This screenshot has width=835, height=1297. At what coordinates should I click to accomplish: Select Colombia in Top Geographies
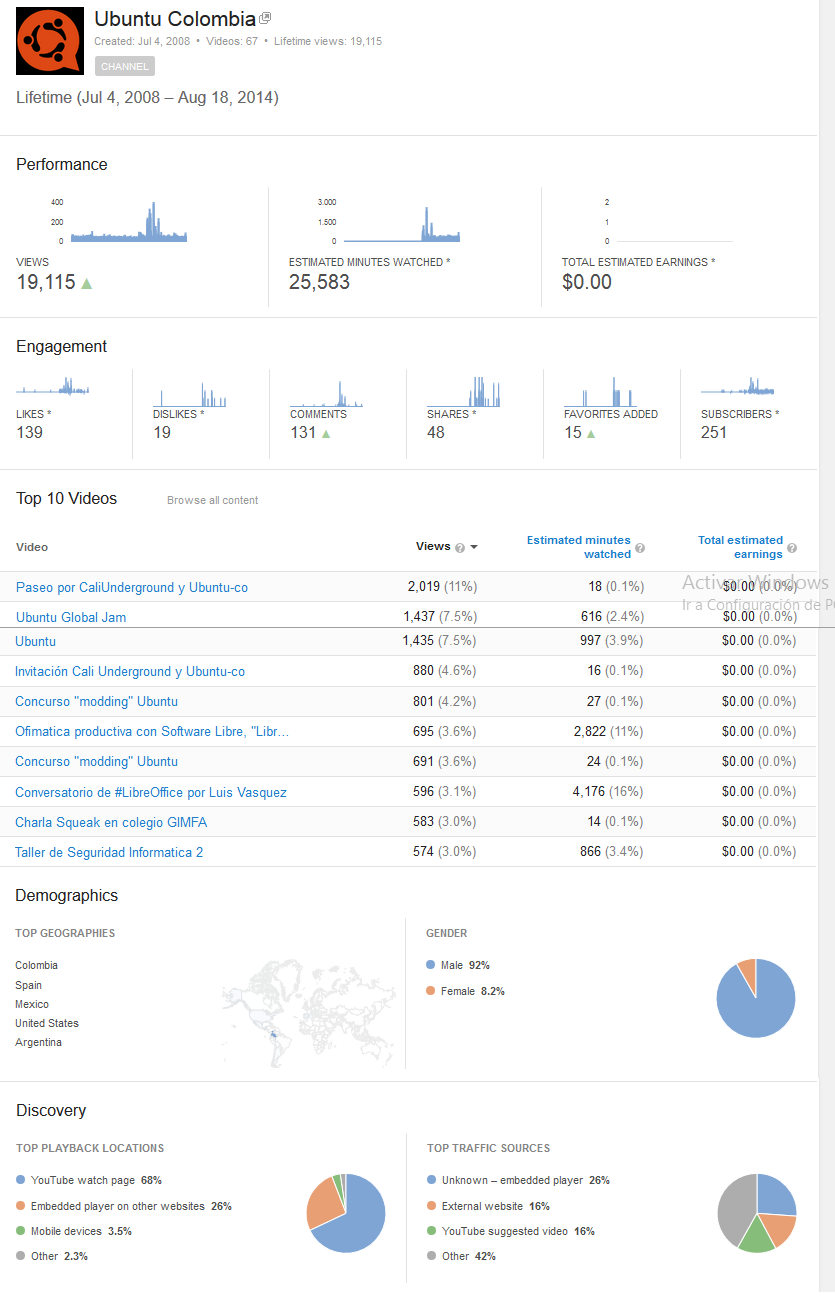pos(36,965)
